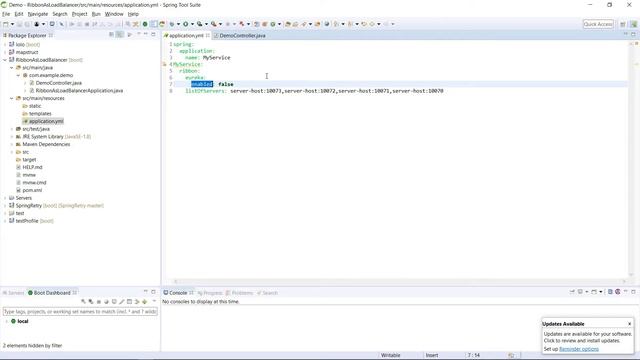Open the Project menu
This screenshot has width=640, height=360.
click(x=80, y=14)
